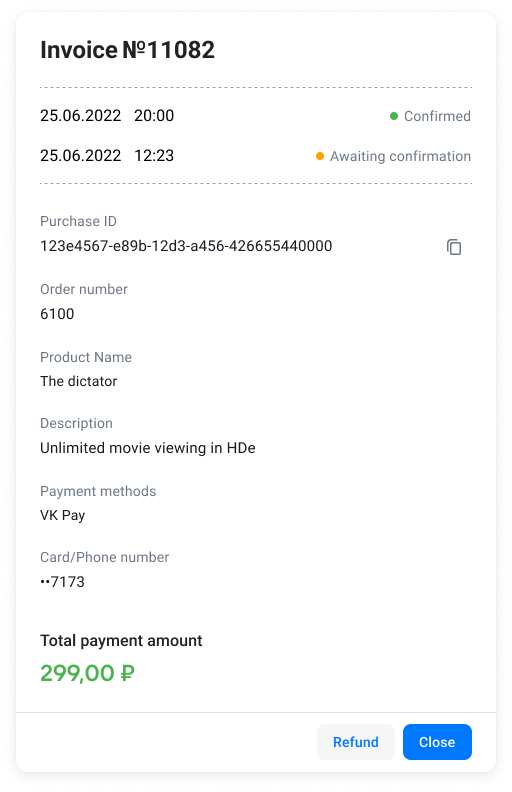The image size is (512, 792).
Task: Click the Refund button
Action: click(x=355, y=742)
